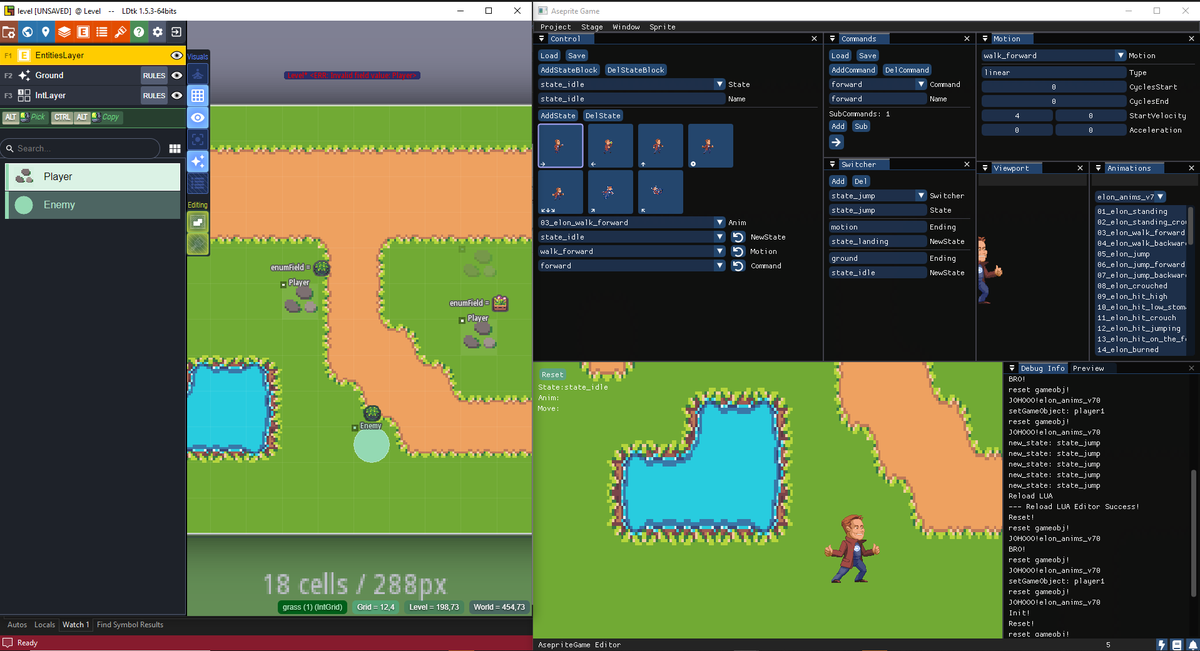Toggle Ground layer visibility eye
The image size is (1200, 651).
(177, 76)
